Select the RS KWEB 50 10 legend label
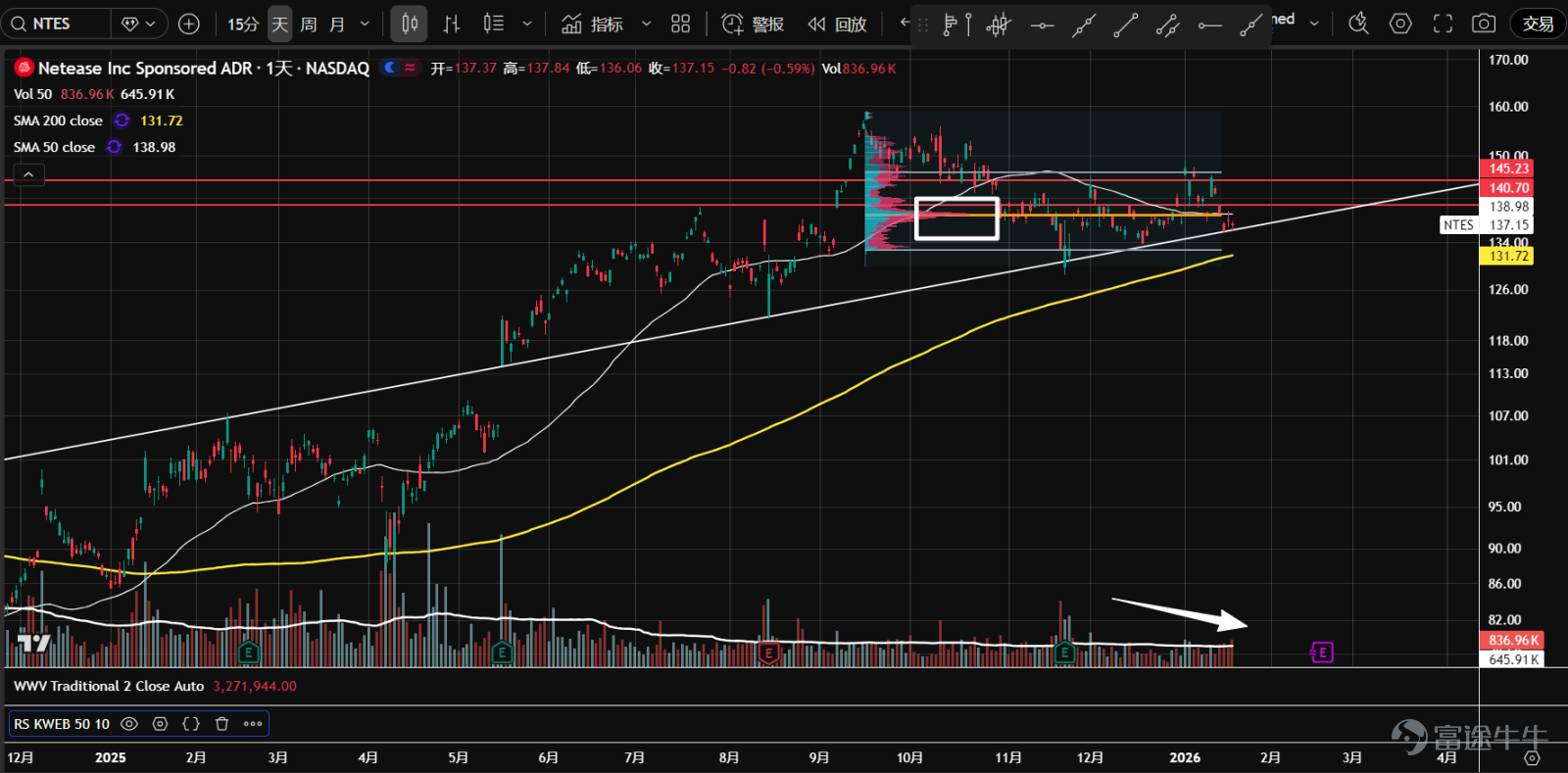Screen dimensions: 1568x773 point(62,724)
